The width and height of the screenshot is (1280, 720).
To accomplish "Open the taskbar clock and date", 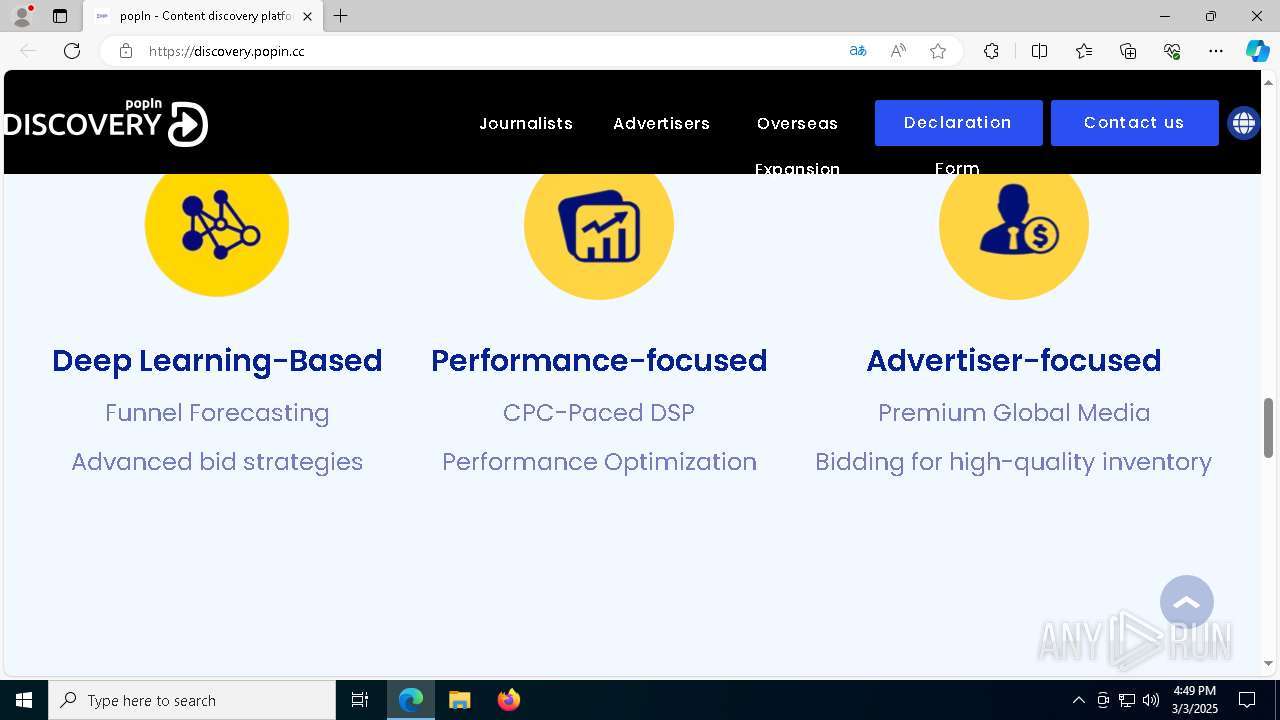I will [x=1195, y=700].
